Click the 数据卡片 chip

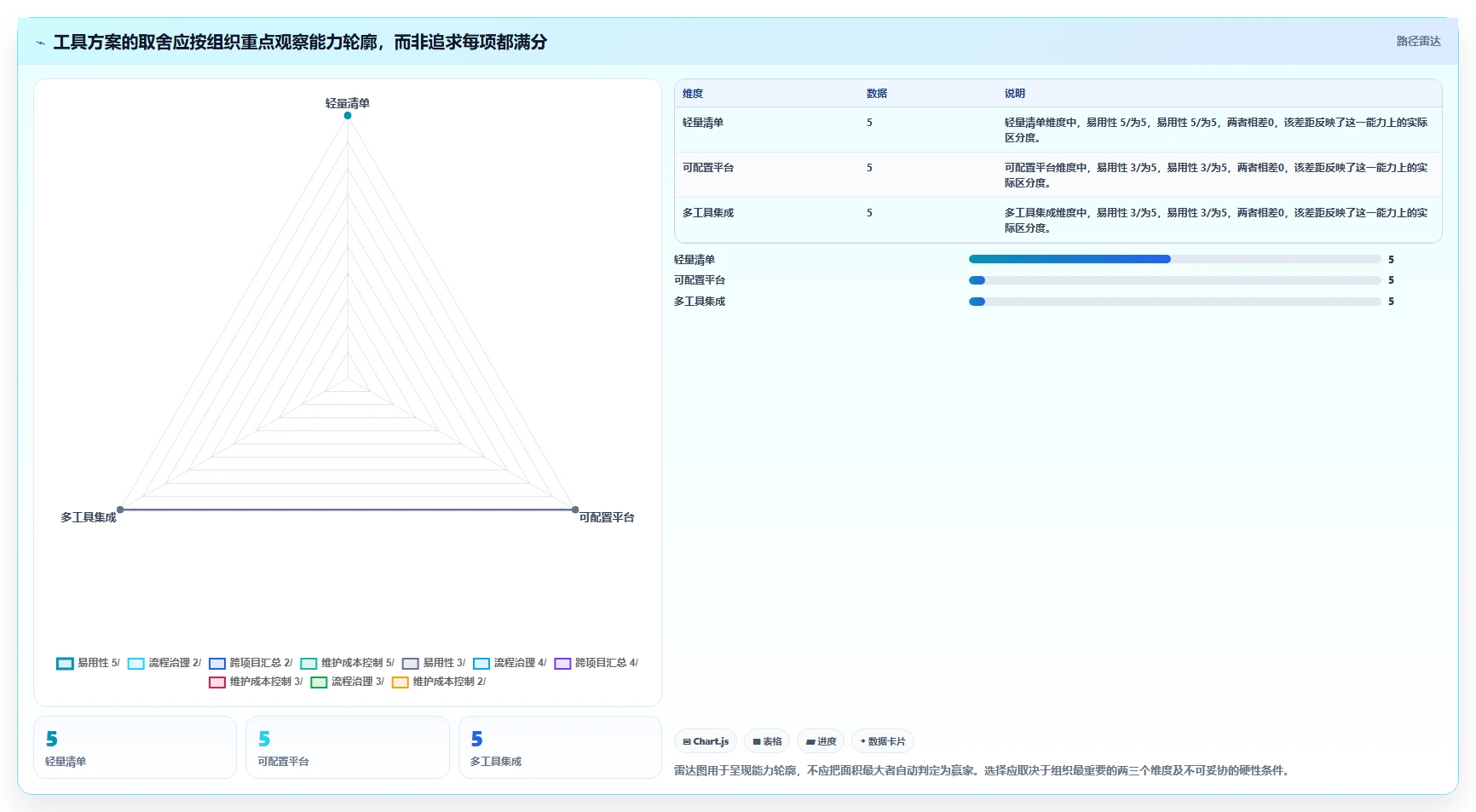click(883, 741)
